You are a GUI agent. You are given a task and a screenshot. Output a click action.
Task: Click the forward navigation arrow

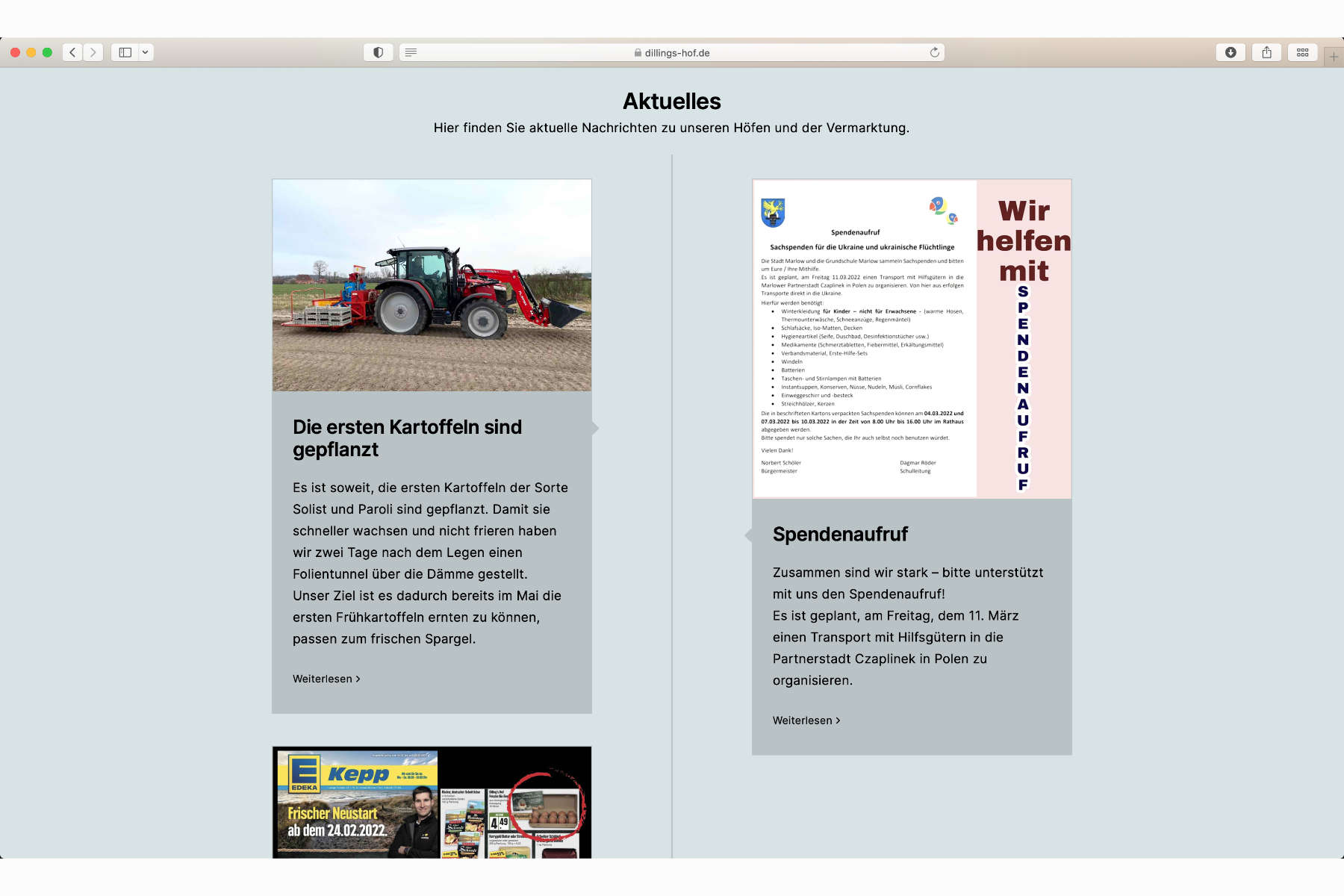coord(93,52)
